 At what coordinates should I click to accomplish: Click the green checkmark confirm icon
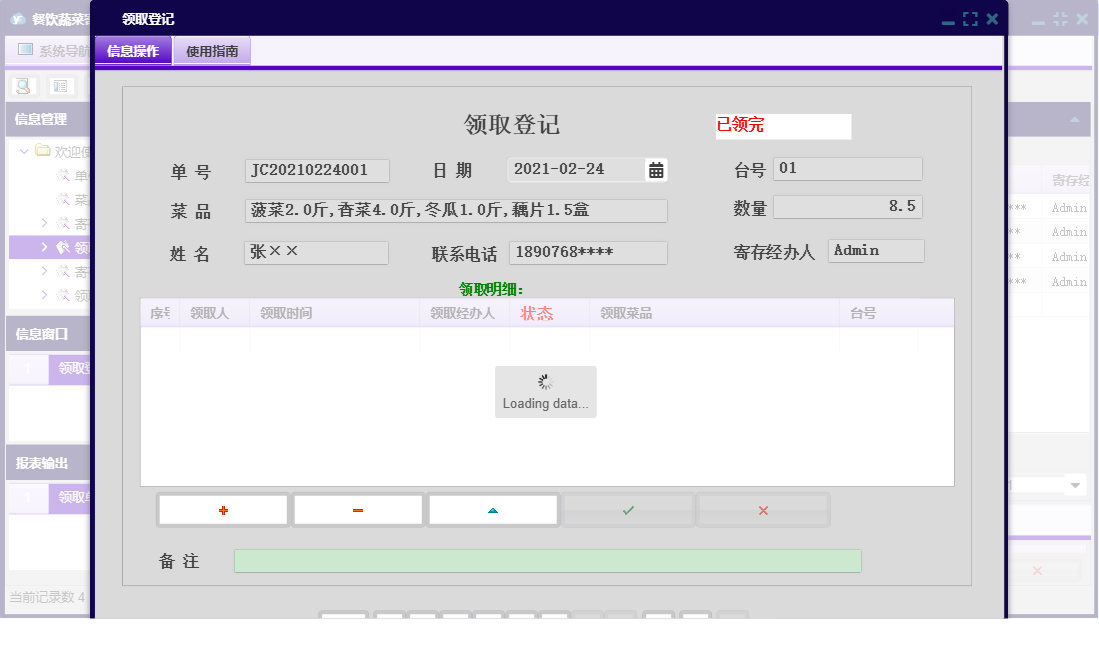pyautogui.click(x=627, y=509)
